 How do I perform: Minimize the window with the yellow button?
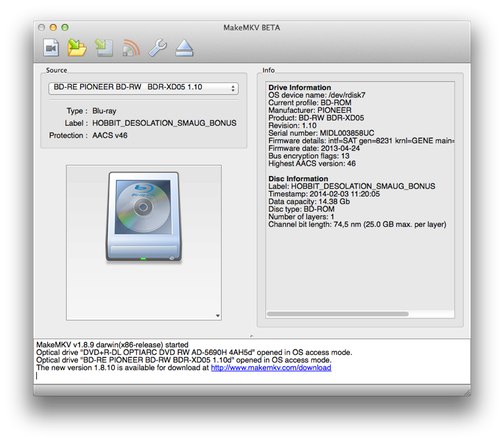(x=53, y=27)
